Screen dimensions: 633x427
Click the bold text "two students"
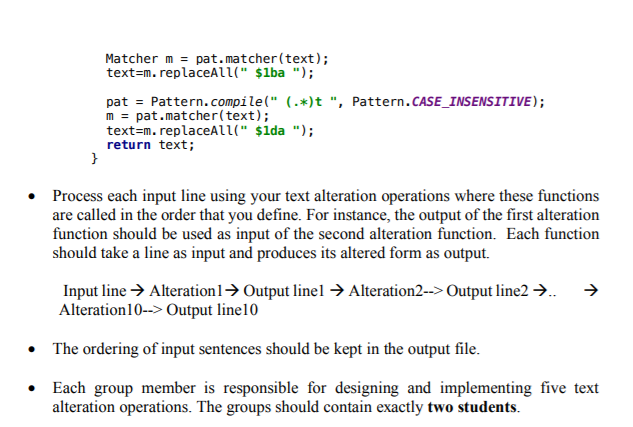pos(472,407)
